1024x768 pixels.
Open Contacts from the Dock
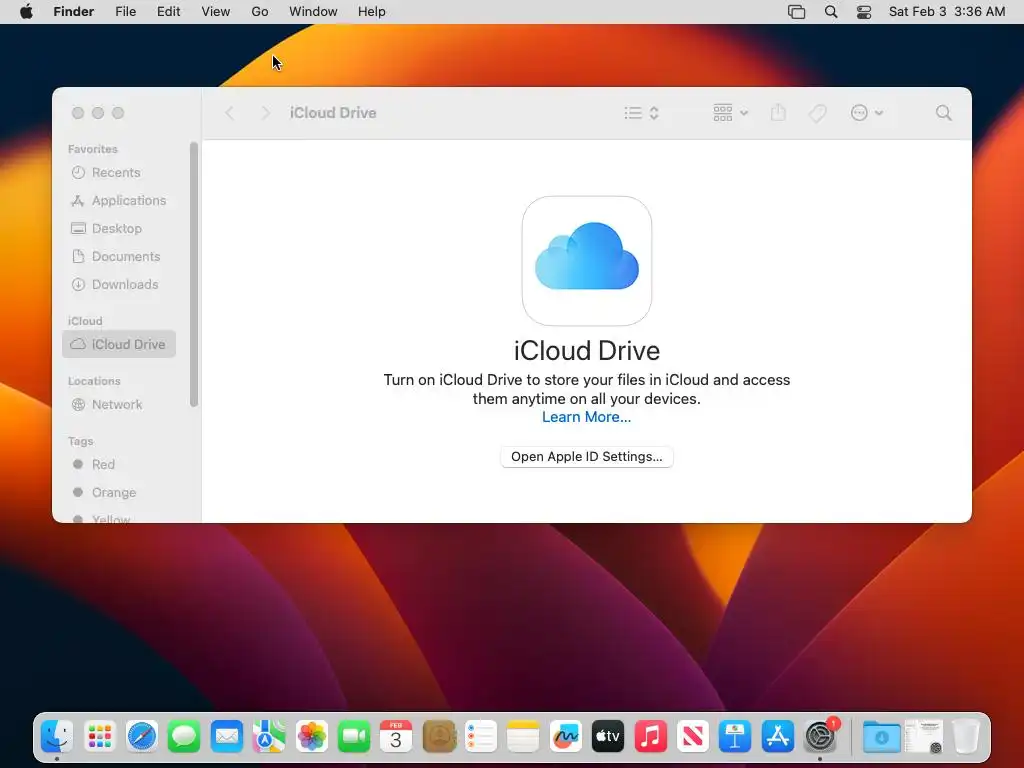[439, 737]
